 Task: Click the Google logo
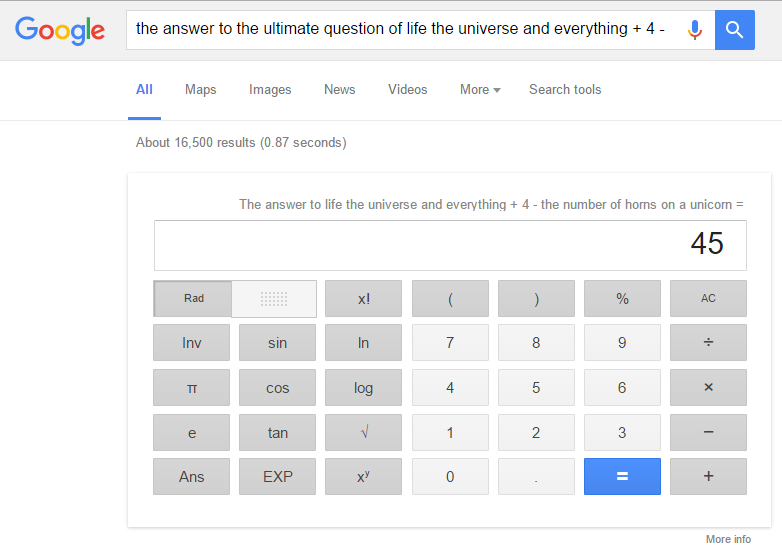(x=60, y=30)
